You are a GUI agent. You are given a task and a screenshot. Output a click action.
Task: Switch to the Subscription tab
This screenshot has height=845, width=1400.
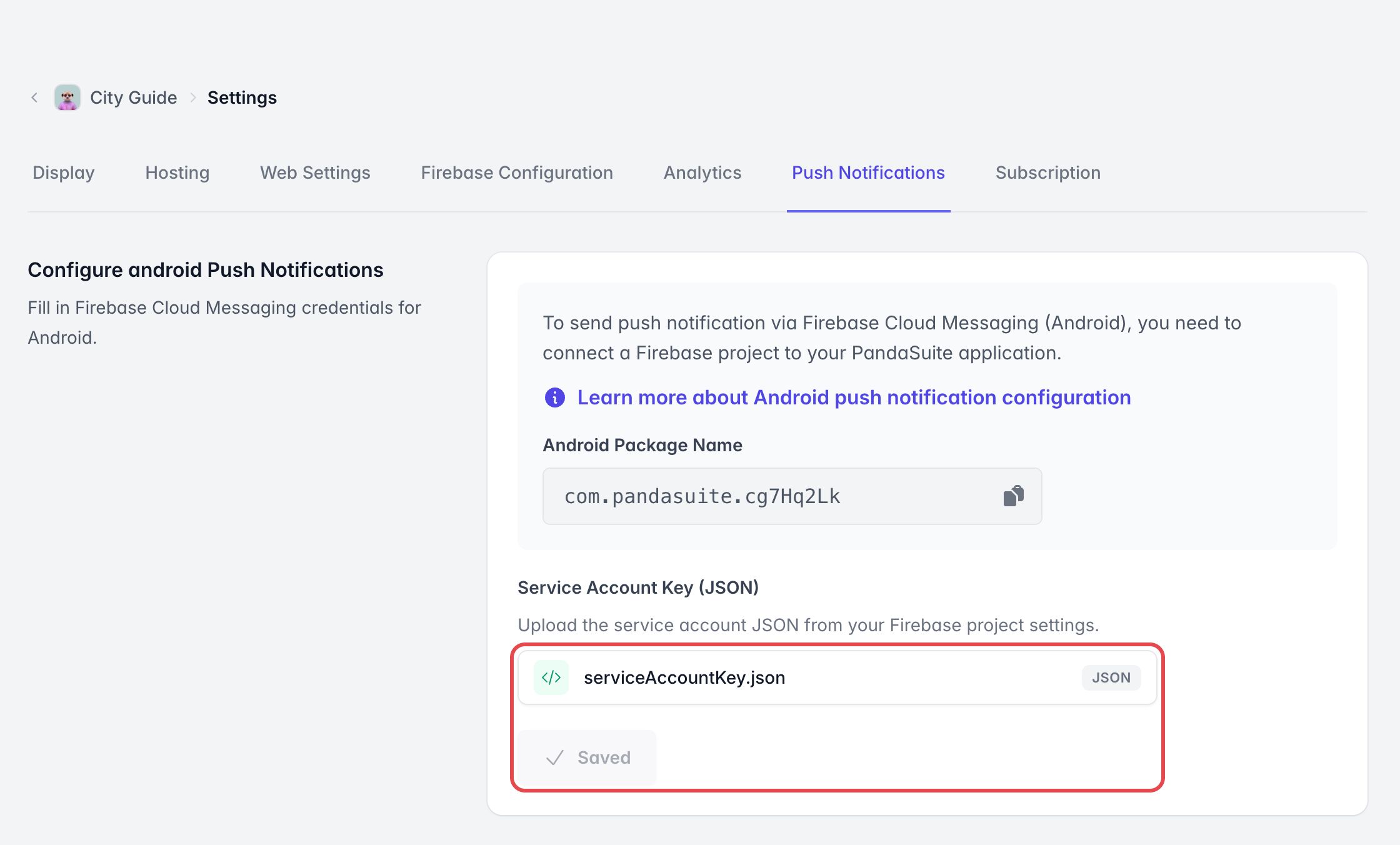tap(1048, 172)
